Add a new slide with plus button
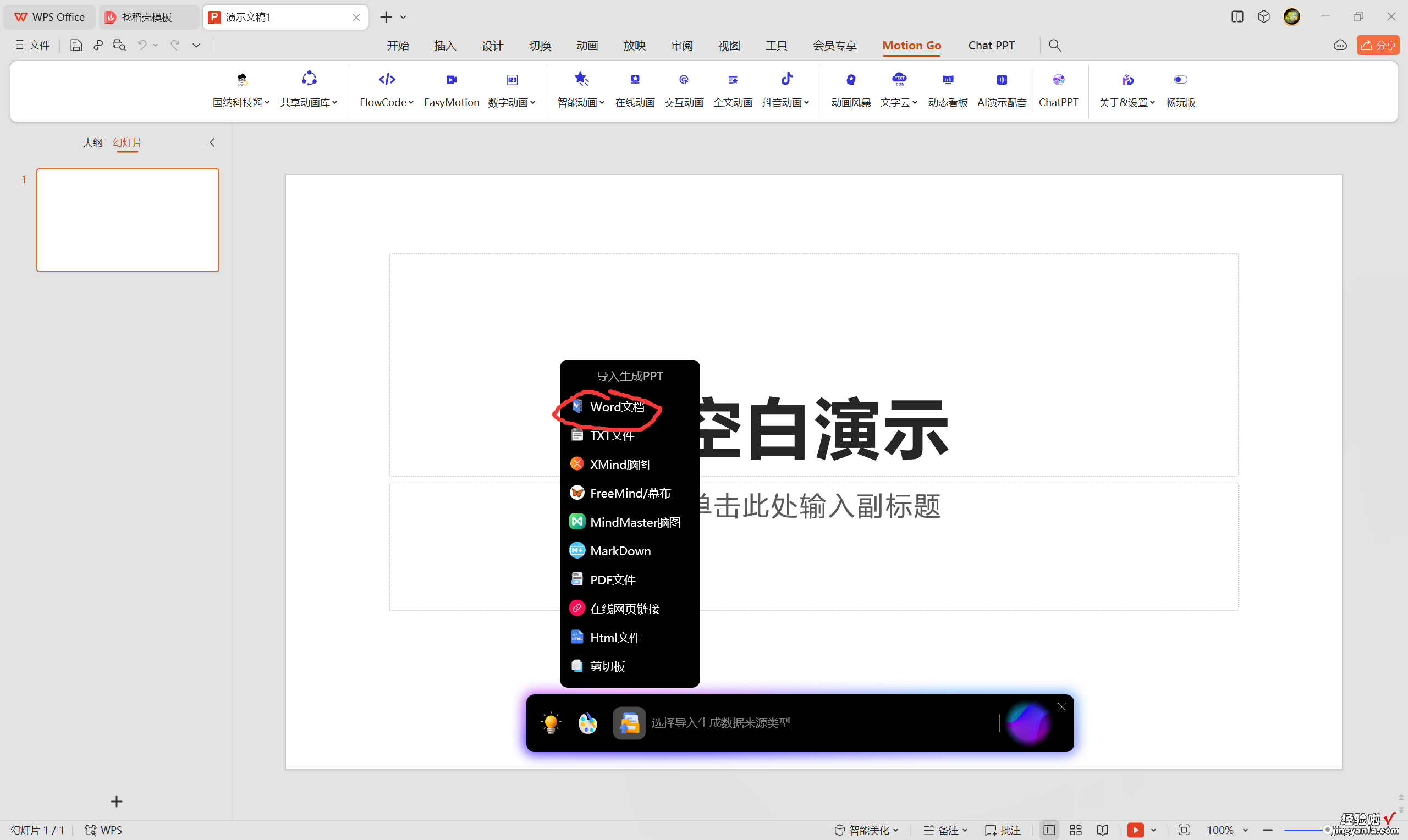The height and width of the screenshot is (840, 1408). click(117, 802)
